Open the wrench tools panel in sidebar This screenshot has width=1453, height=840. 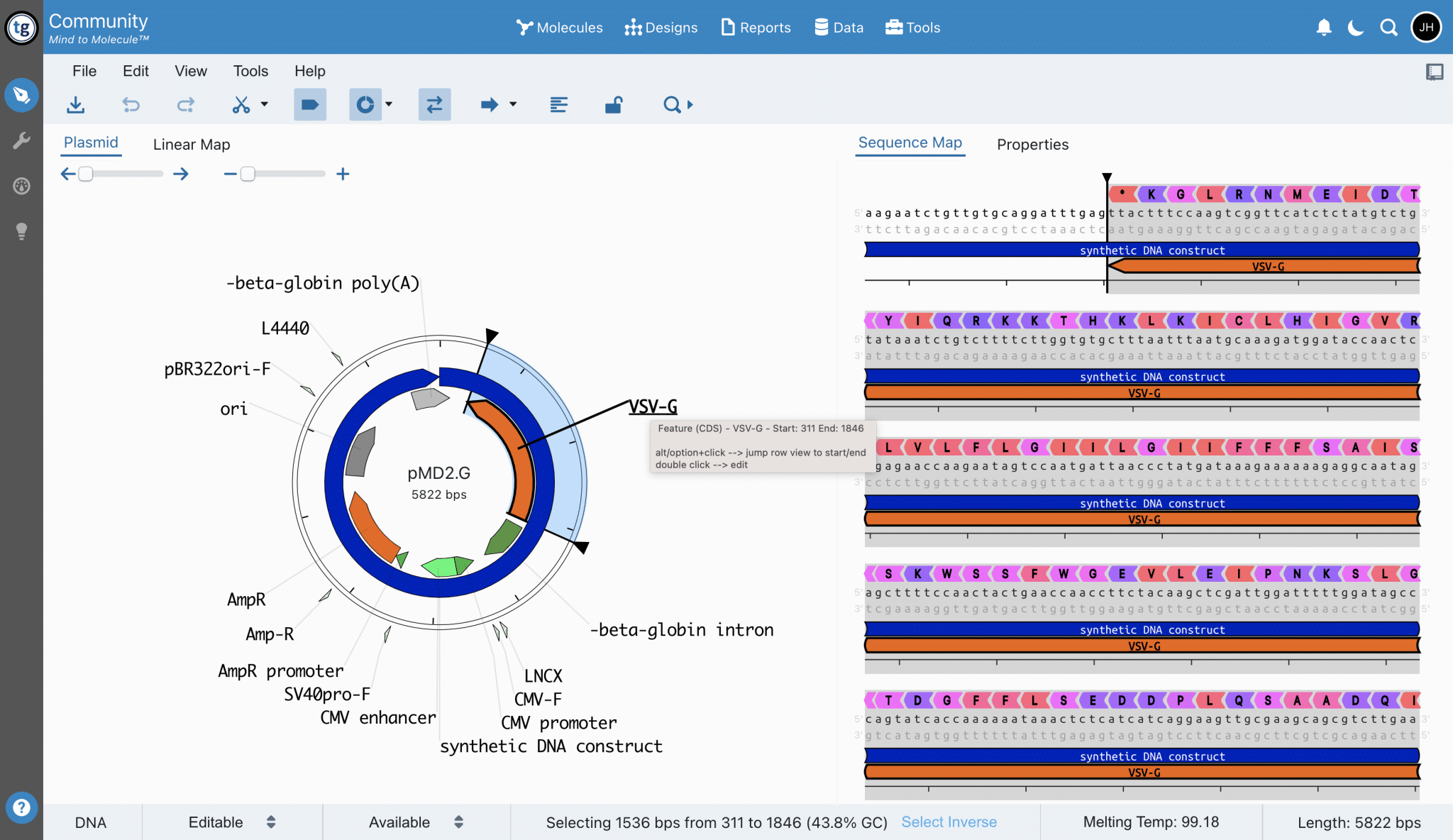click(x=21, y=140)
